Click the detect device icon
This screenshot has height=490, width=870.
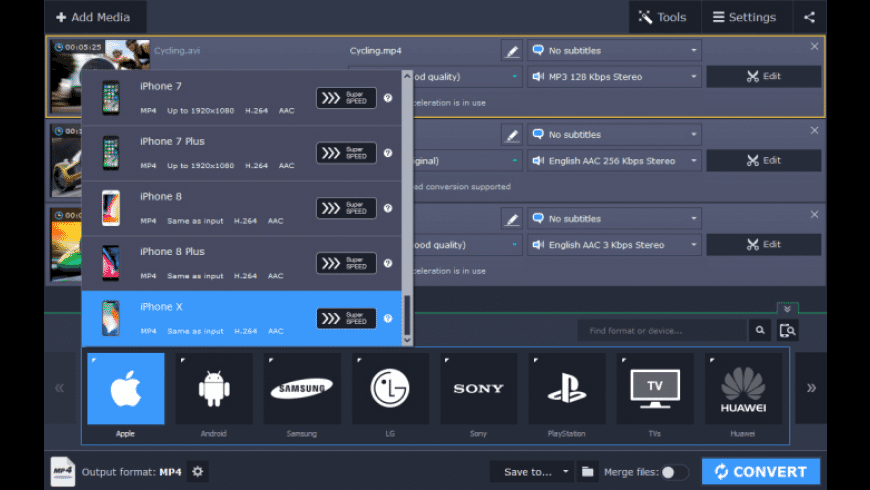pos(787,331)
